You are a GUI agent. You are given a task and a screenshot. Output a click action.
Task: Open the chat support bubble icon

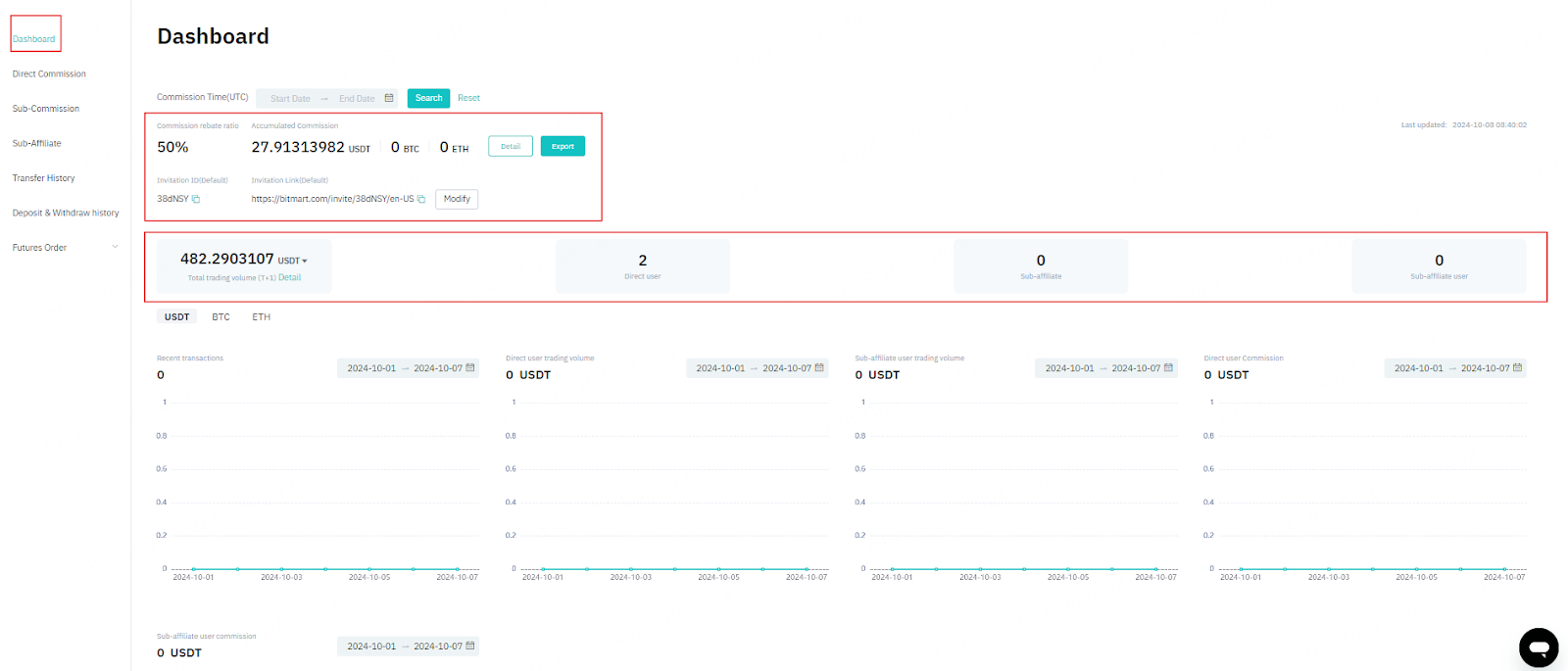click(x=1539, y=647)
